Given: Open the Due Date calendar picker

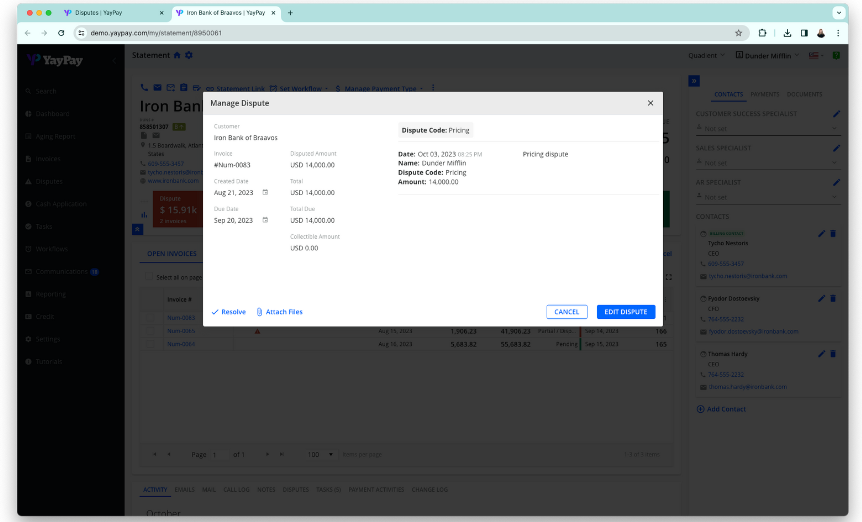Looking at the screenshot, I should pos(265,220).
